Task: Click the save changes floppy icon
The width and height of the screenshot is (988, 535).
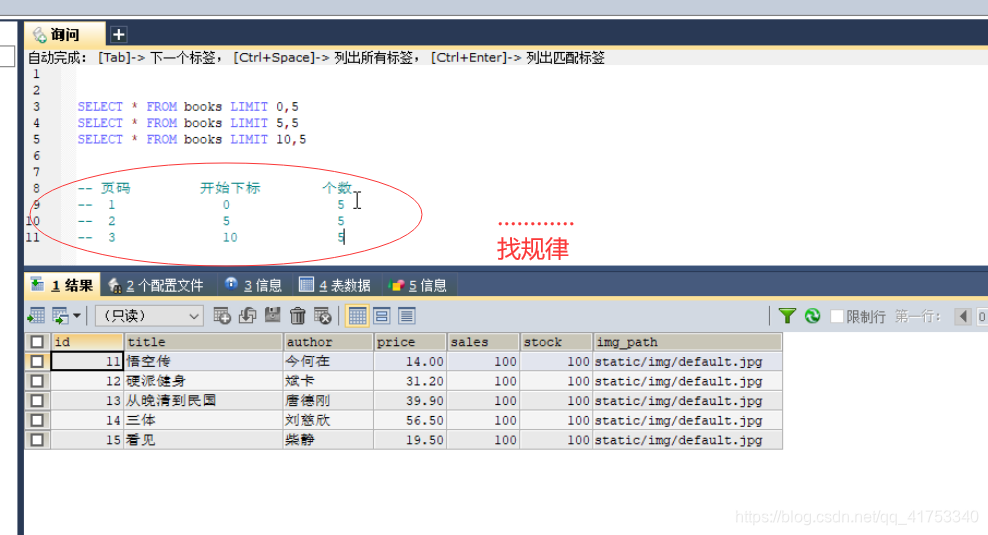Action: [x=272, y=316]
